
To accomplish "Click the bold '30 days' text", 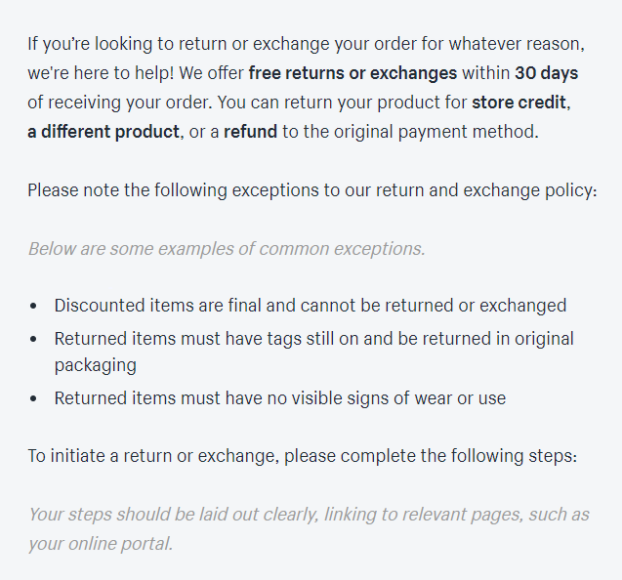I will (546, 73).
